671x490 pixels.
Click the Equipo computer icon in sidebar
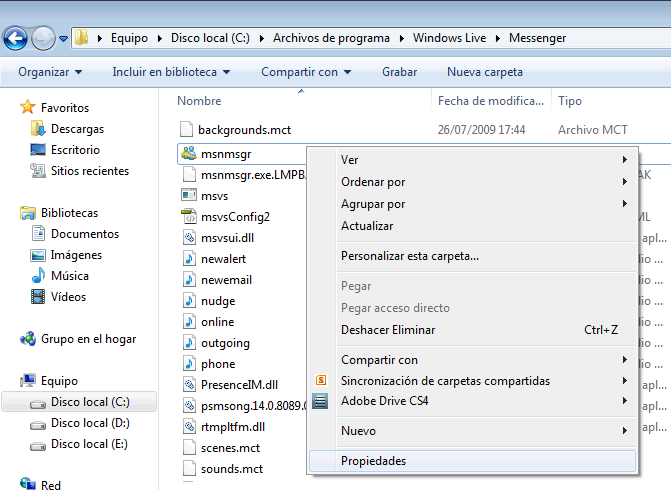pyautogui.click(x=28, y=380)
